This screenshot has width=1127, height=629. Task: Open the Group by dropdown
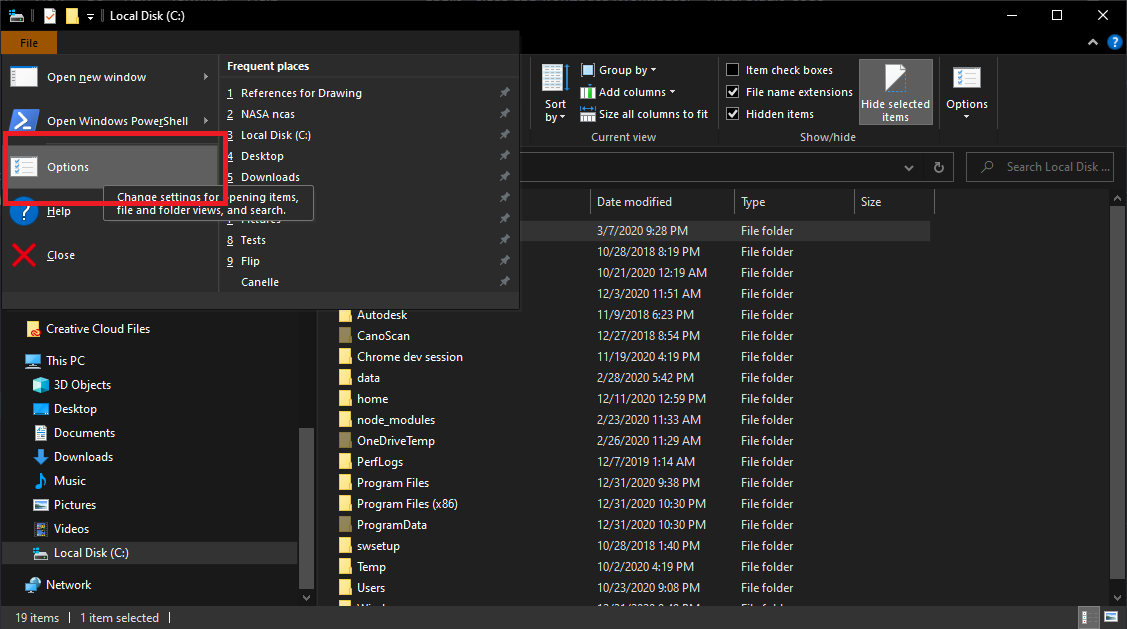(627, 70)
